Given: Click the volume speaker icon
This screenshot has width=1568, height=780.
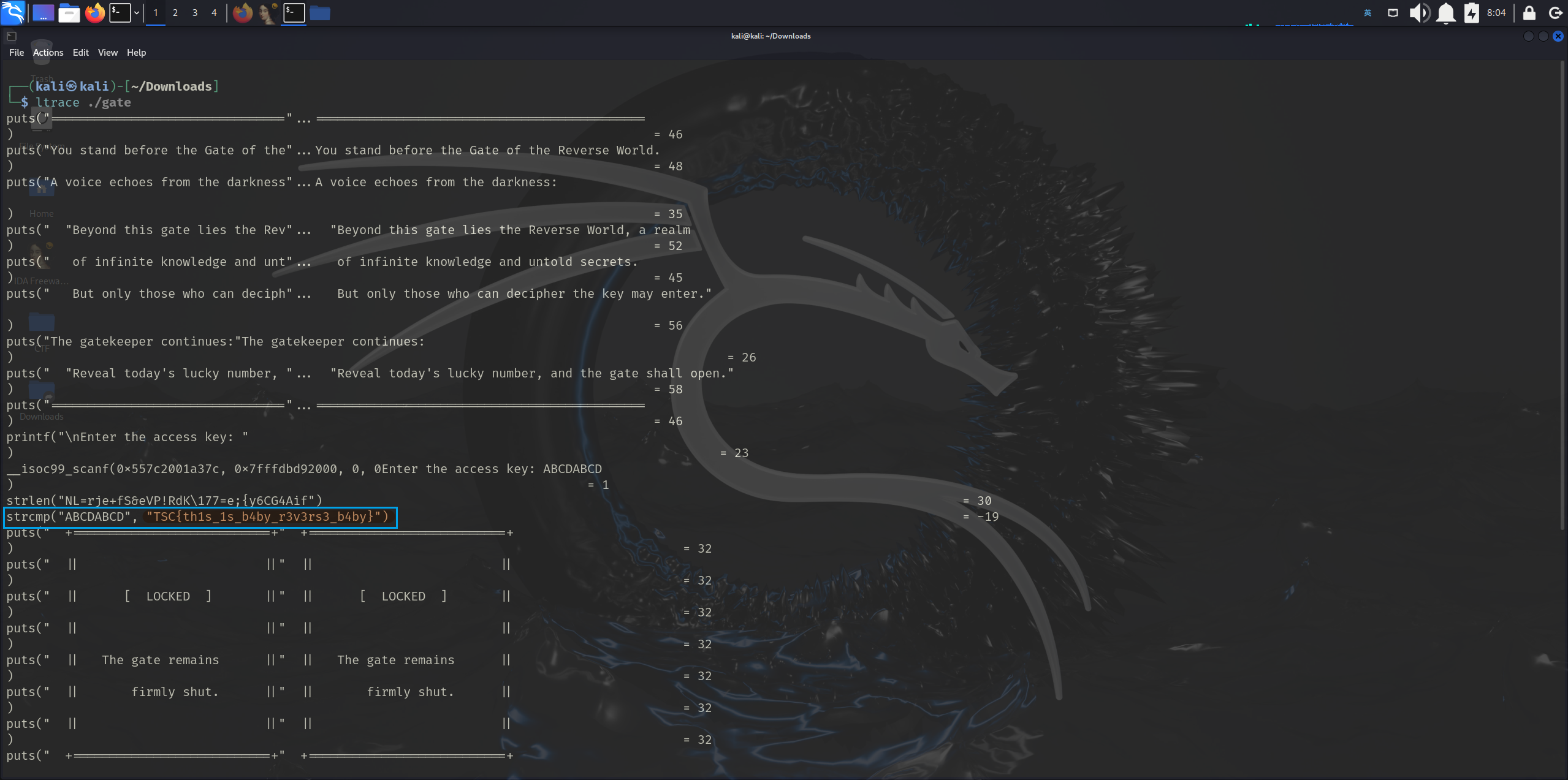Looking at the screenshot, I should click(x=1419, y=13).
